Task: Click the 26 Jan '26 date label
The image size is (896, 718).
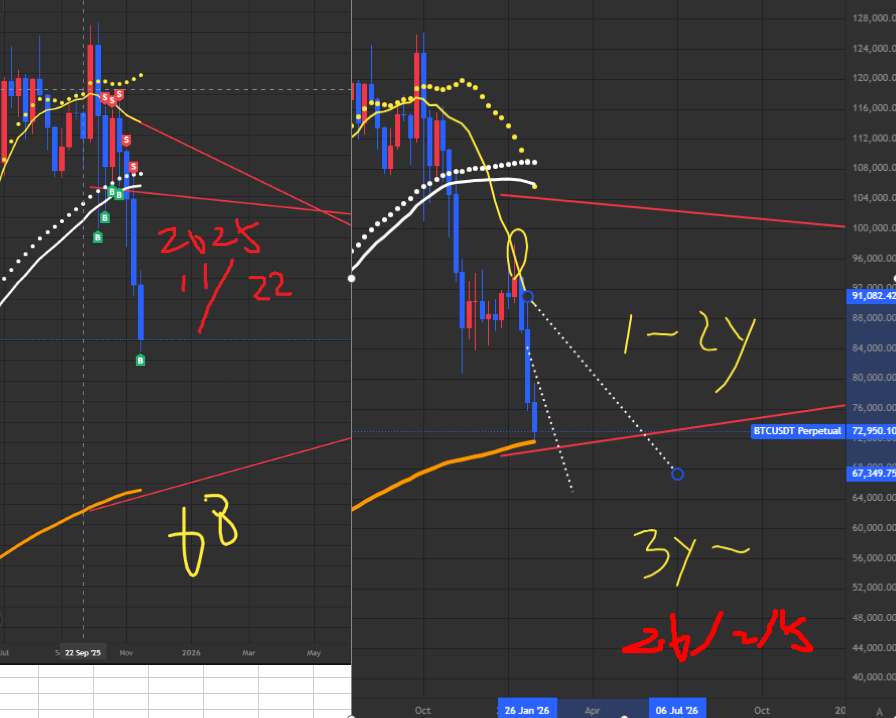Action: 527,710
